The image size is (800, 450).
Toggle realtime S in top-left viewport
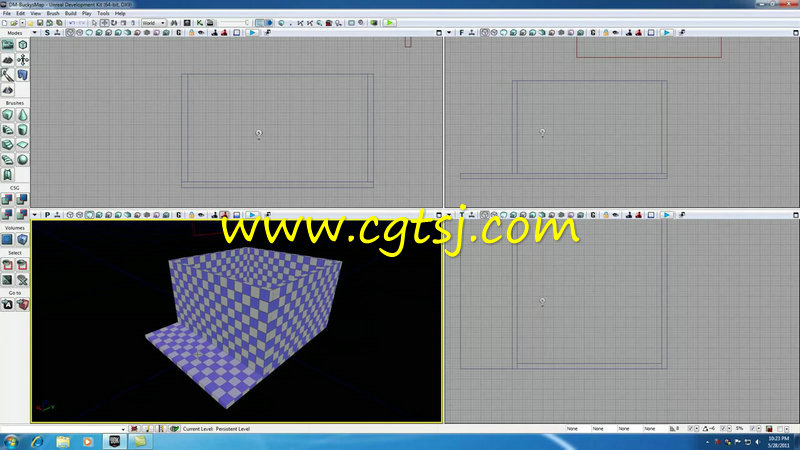pos(47,33)
